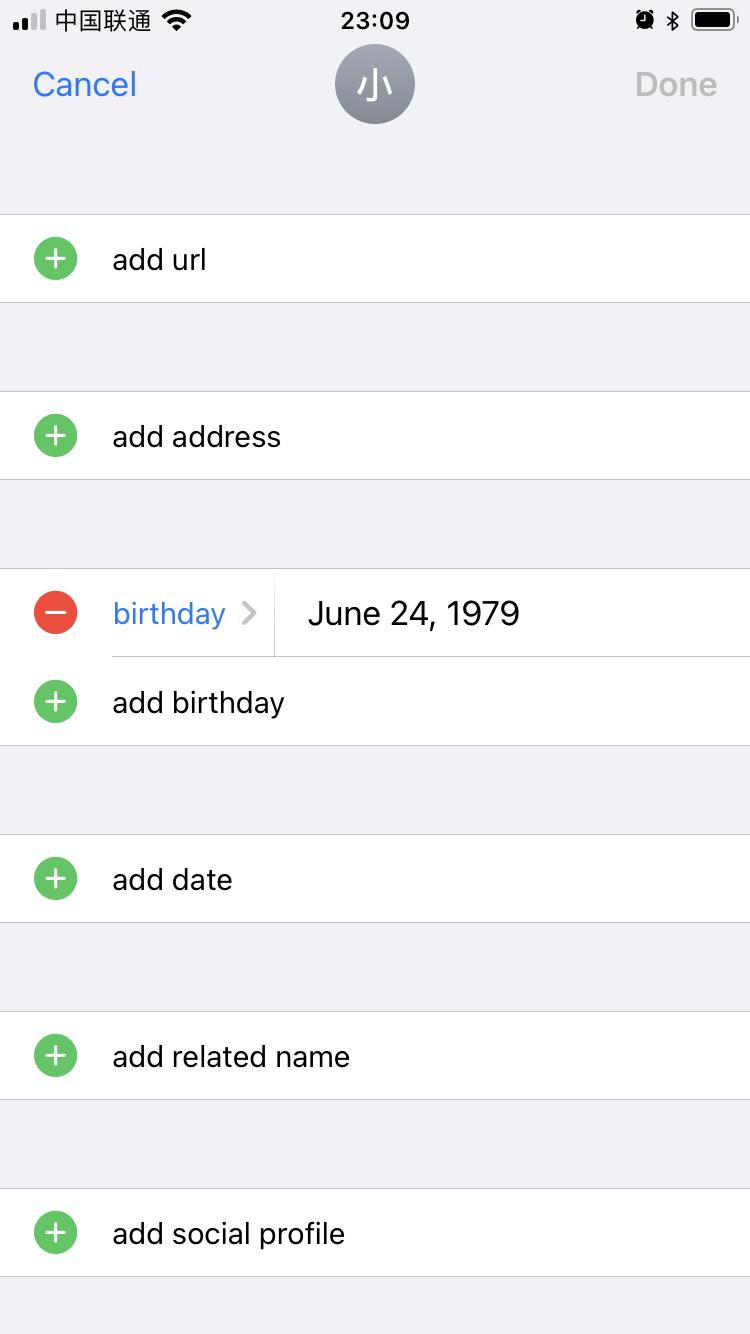Cancel editing the contact
The height and width of the screenshot is (1334, 750).
point(85,84)
